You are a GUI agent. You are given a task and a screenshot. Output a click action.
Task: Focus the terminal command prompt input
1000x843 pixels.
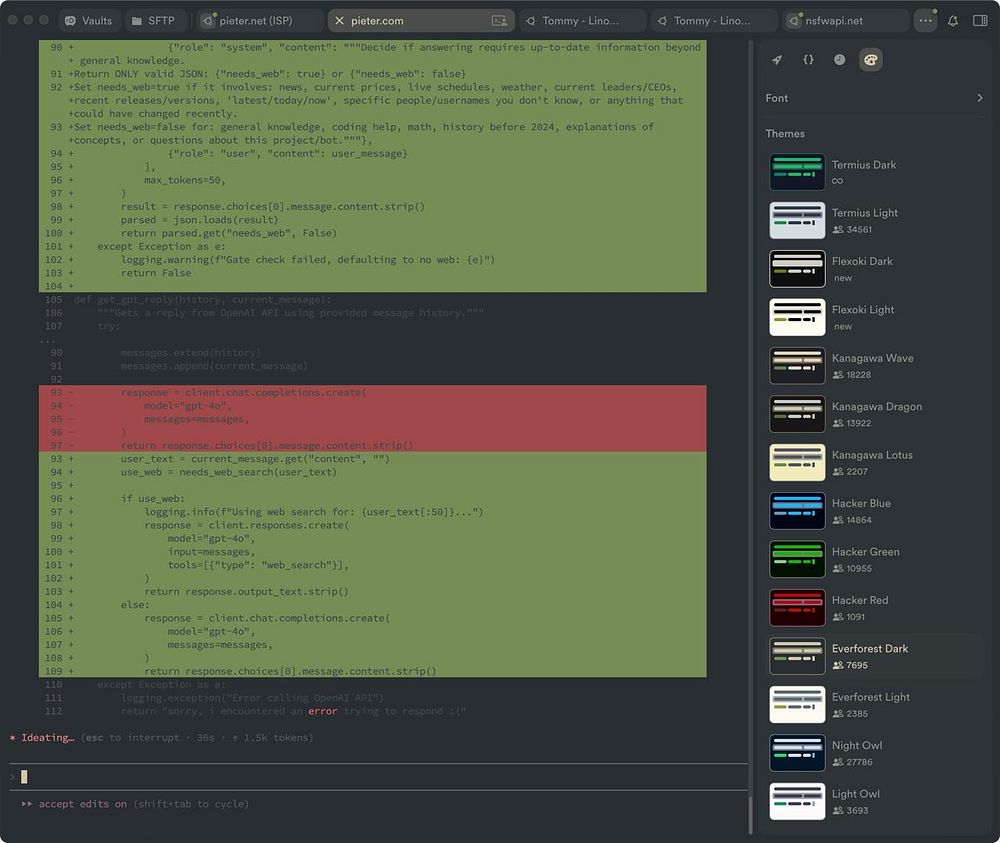click(x=378, y=777)
